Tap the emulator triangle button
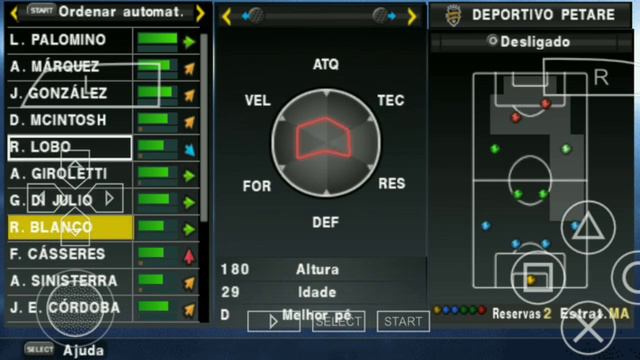The height and width of the screenshot is (360, 640). click(x=588, y=227)
